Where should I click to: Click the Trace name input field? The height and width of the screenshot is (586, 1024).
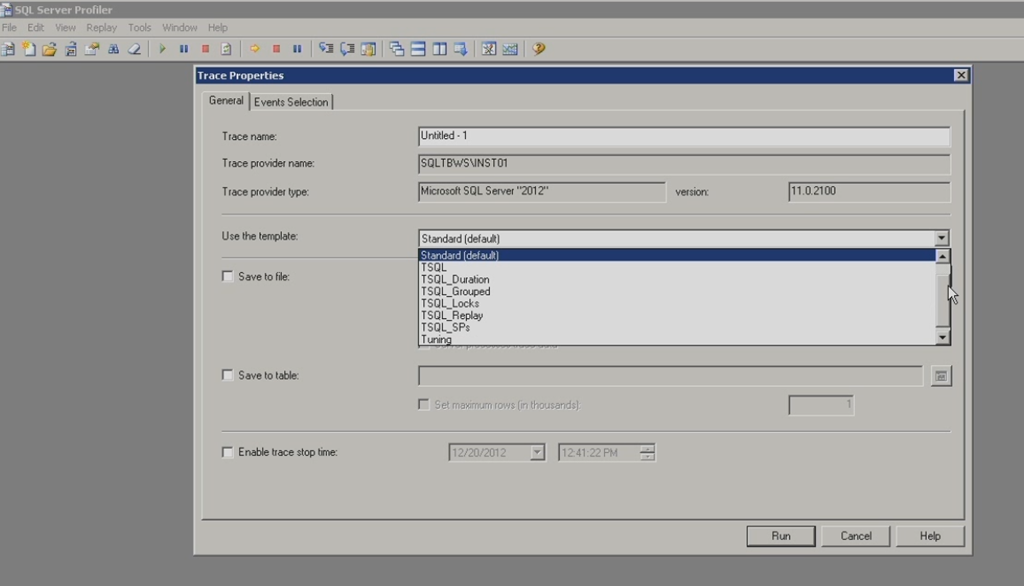[x=684, y=136]
